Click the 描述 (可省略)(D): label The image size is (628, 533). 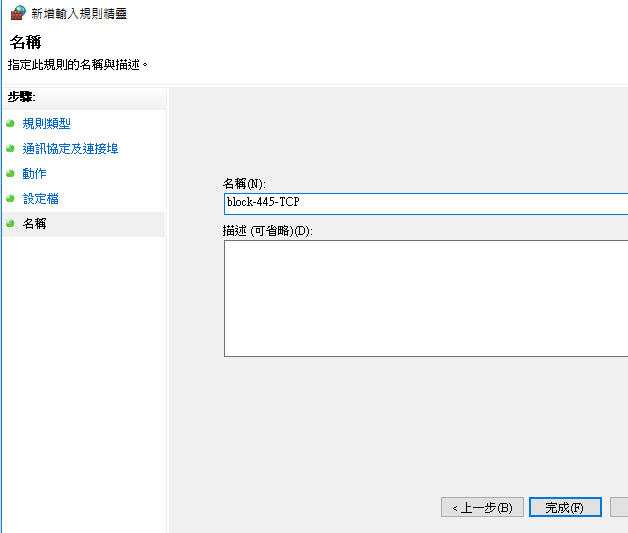coord(268,231)
